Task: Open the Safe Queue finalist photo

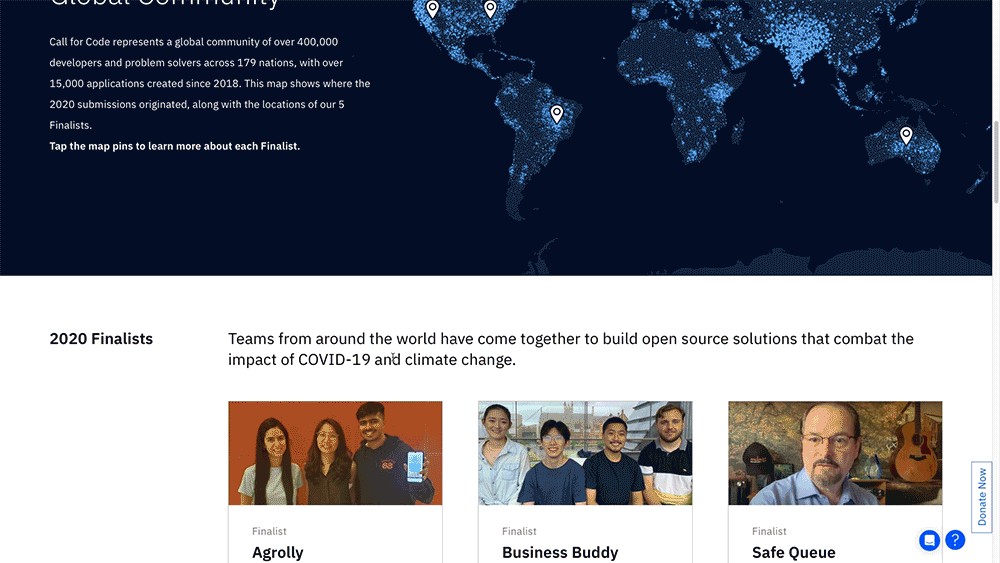Action: (835, 453)
